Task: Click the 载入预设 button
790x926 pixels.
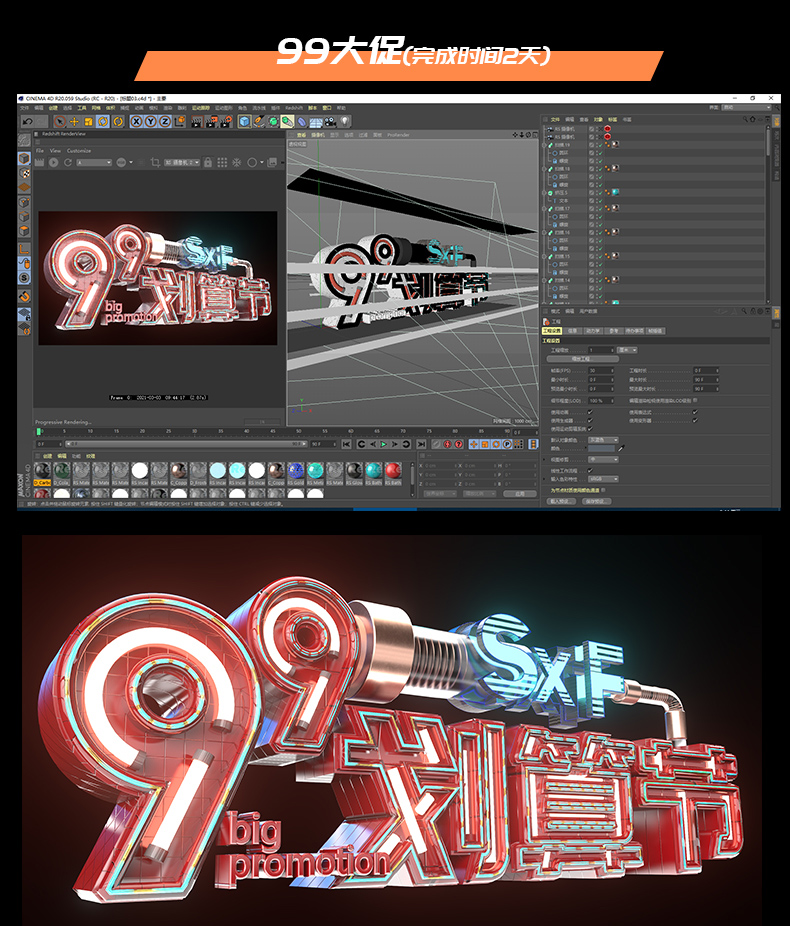Action: pyautogui.click(x=562, y=501)
